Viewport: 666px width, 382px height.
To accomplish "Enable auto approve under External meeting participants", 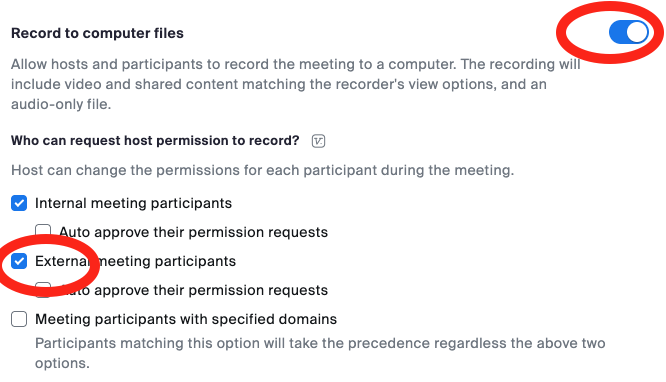I will click(x=43, y=290).
